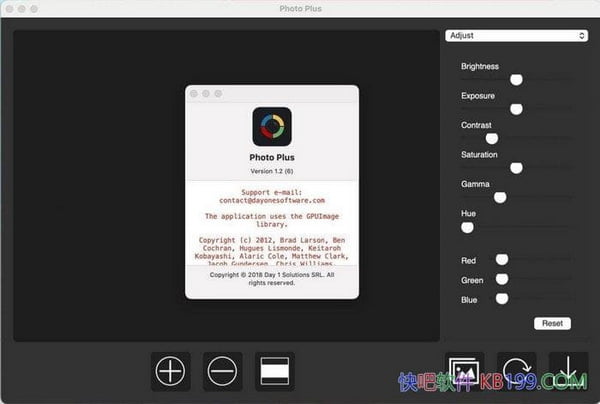Click the Hue slider knob
Viewport: 600px width, 404px height.
[x=467, y=227]
